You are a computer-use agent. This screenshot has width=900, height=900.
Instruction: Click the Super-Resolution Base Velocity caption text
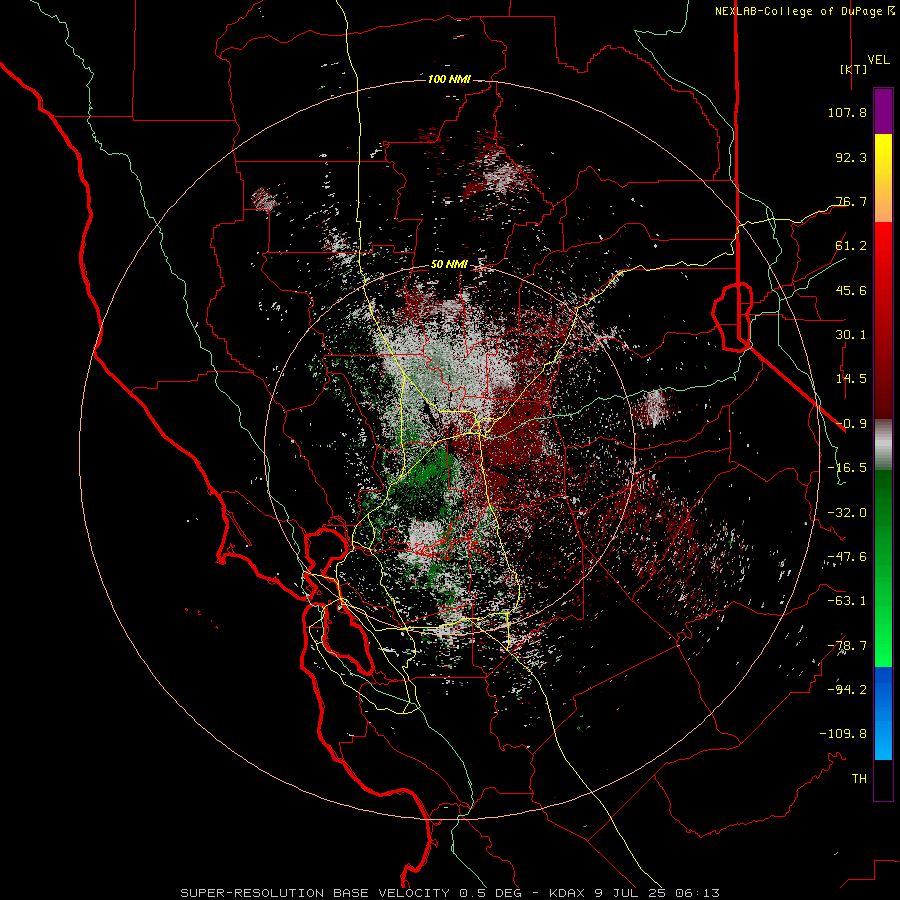[450, 893]
